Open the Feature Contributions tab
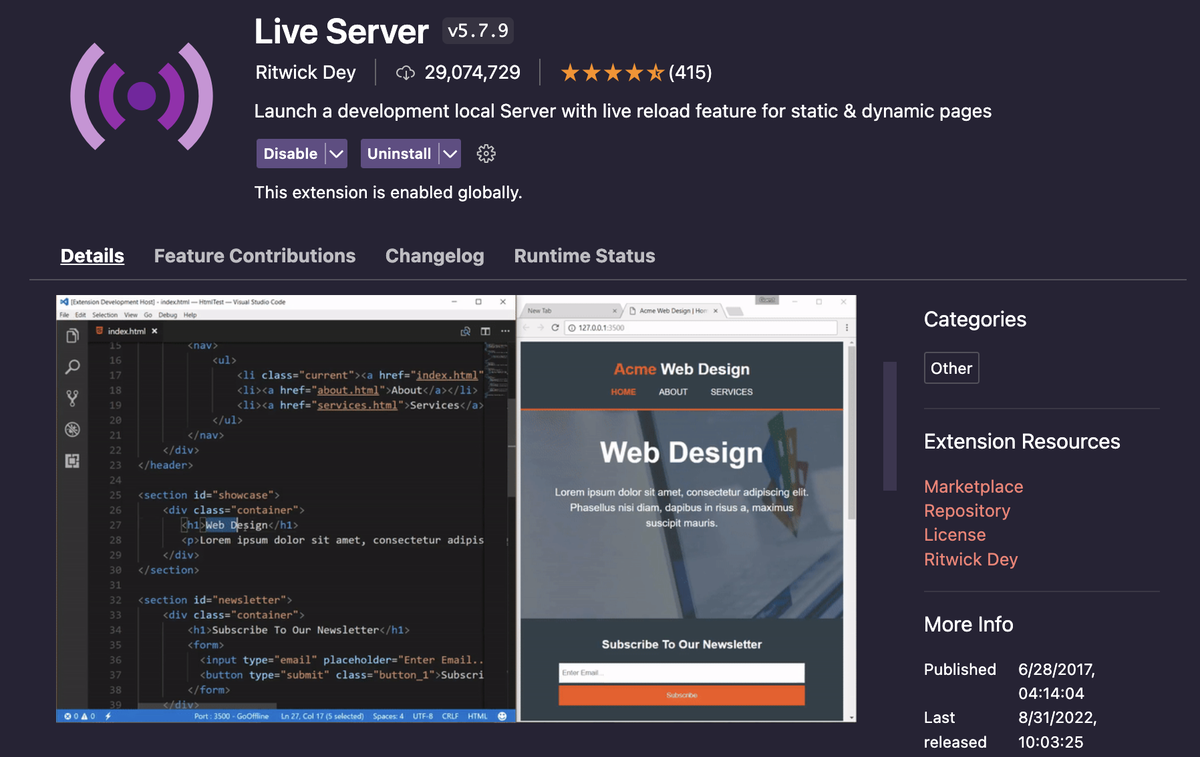Image resolution: width=1200 pixels, height=757 pixels. pyautogui.click(x=255, y=256)
